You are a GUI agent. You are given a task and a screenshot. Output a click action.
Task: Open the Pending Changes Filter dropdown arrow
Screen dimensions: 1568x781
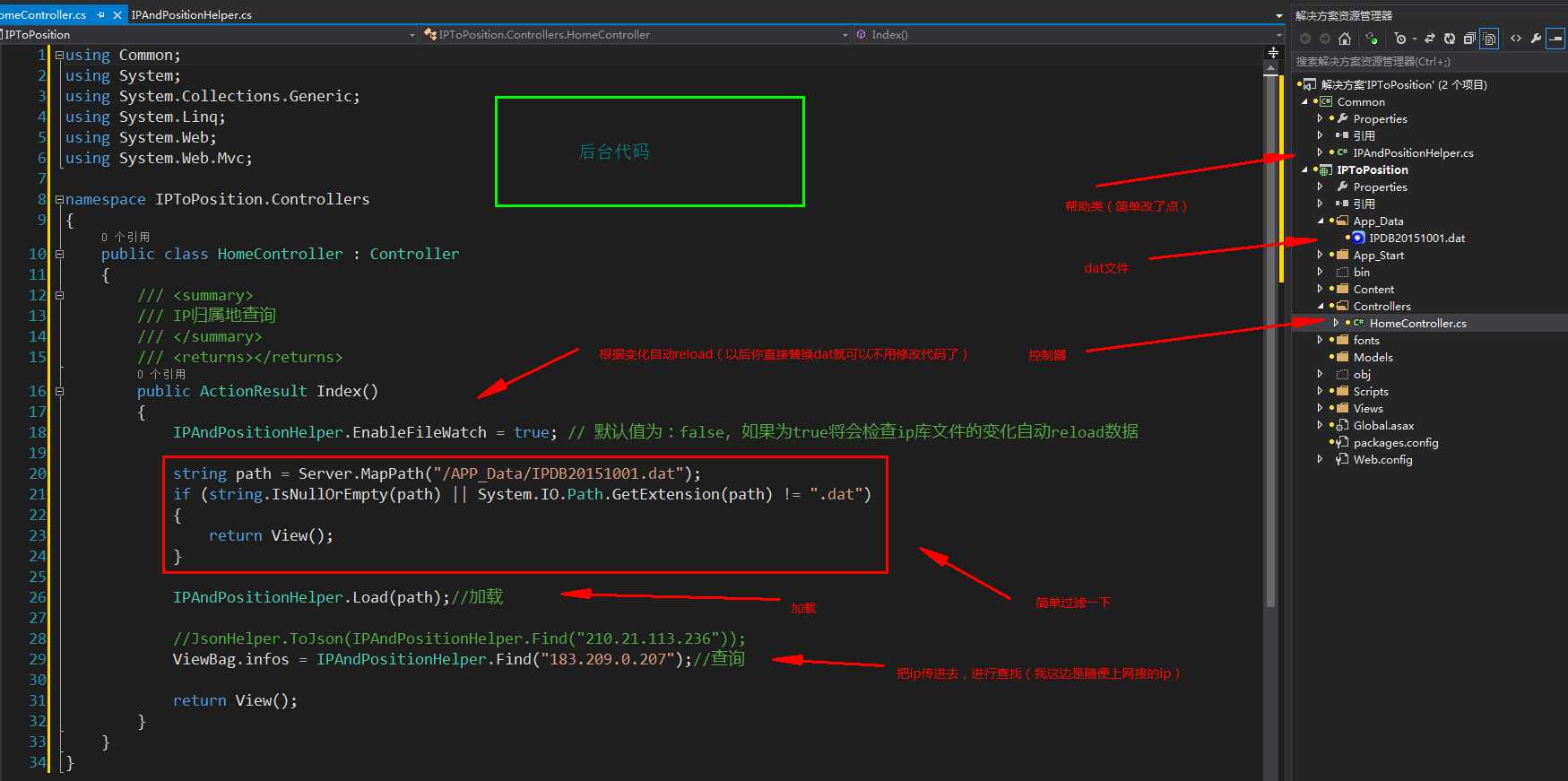click(1415, 39)
